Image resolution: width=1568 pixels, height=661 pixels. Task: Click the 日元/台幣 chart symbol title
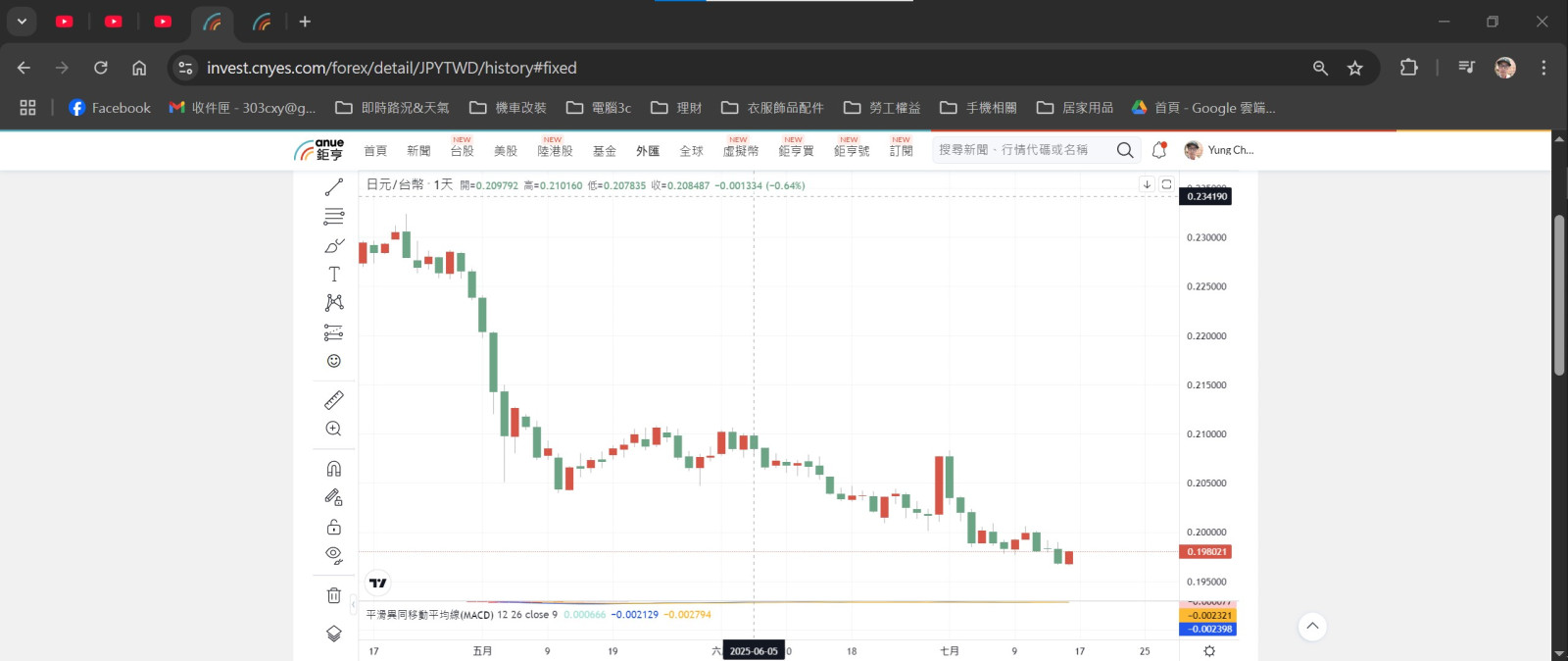(x=395, y=184)
